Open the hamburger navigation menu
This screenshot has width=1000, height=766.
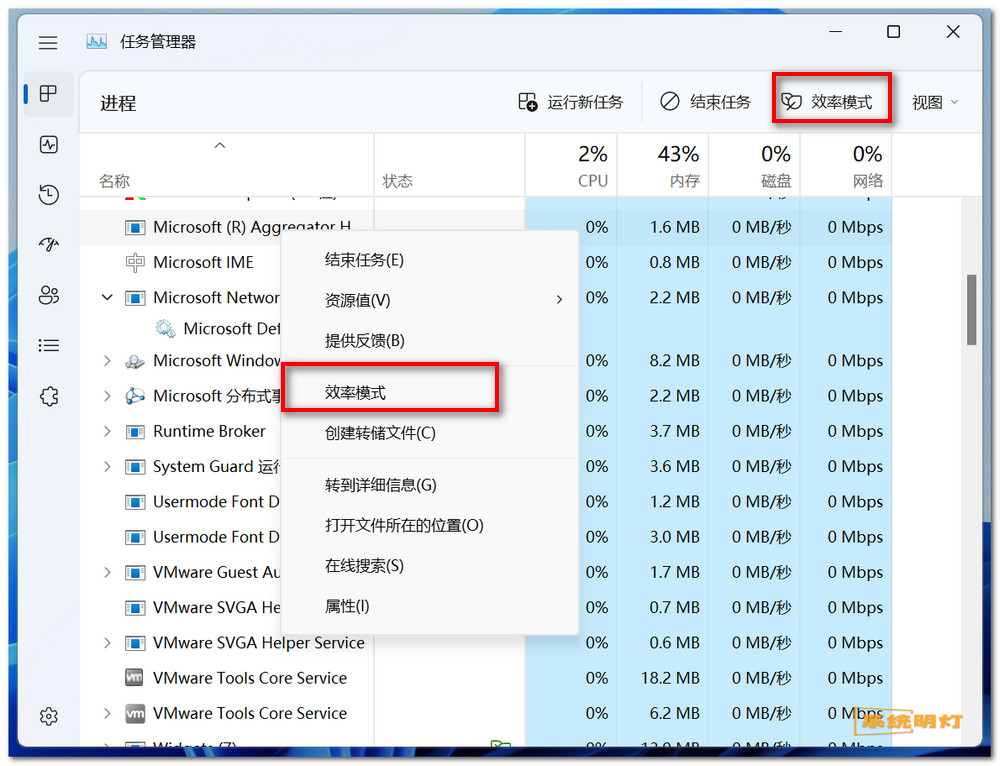[48, 43]
